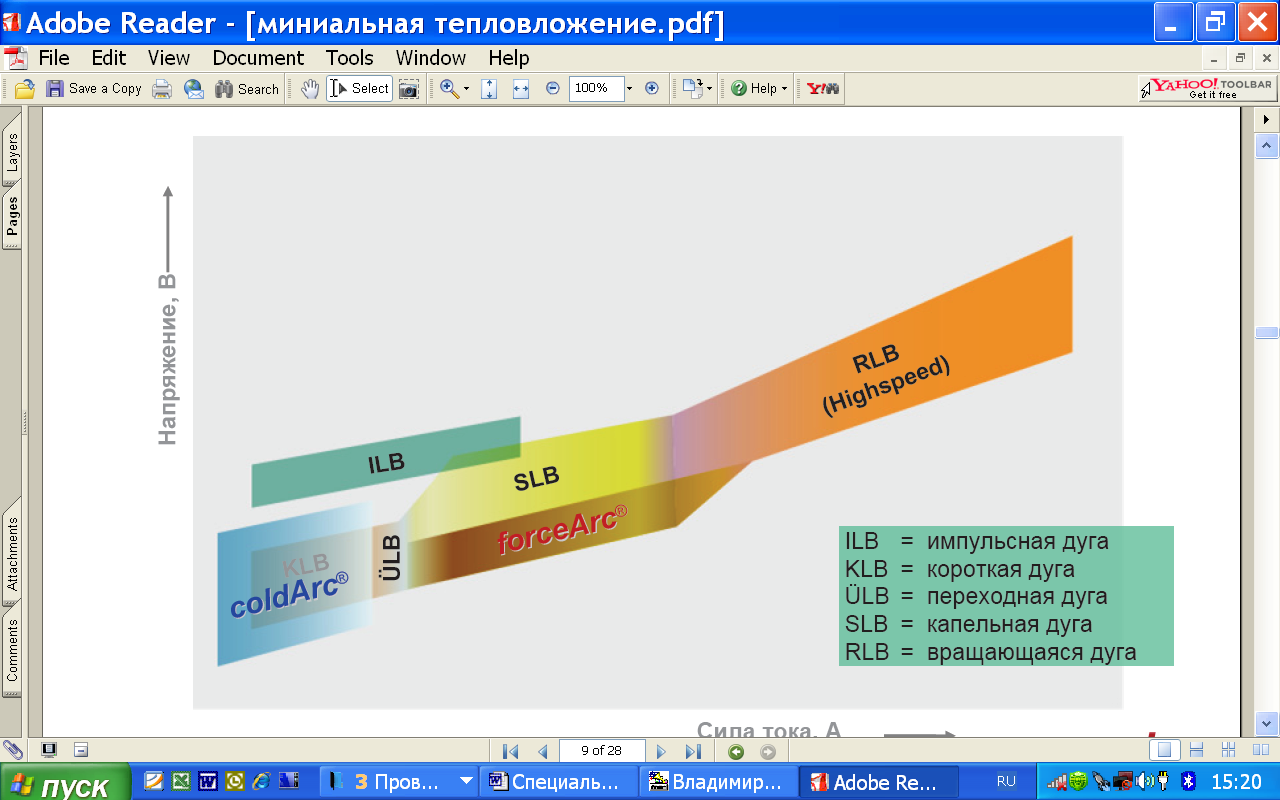Open the Tools menu
The image size is (1280, 800).
pyautogui.click(x=350, y=58)
